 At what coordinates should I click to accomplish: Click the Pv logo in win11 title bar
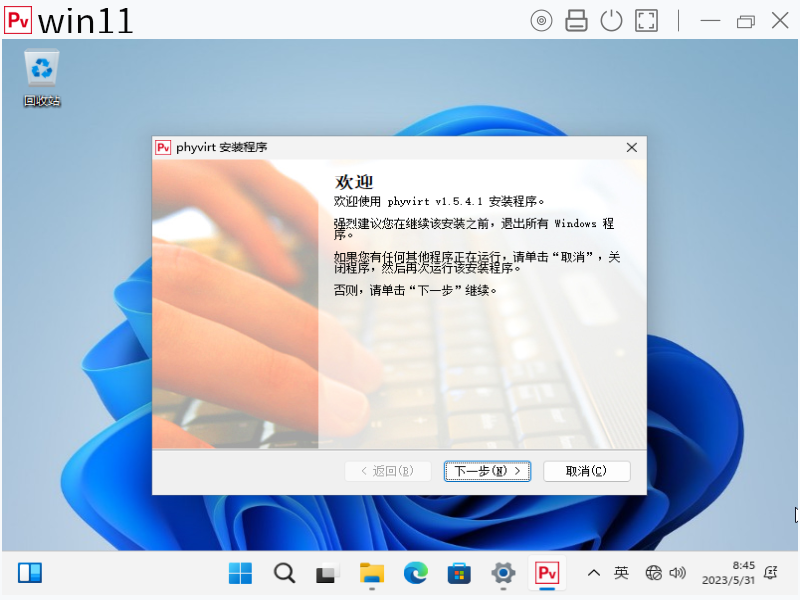[x=18, y=20]
